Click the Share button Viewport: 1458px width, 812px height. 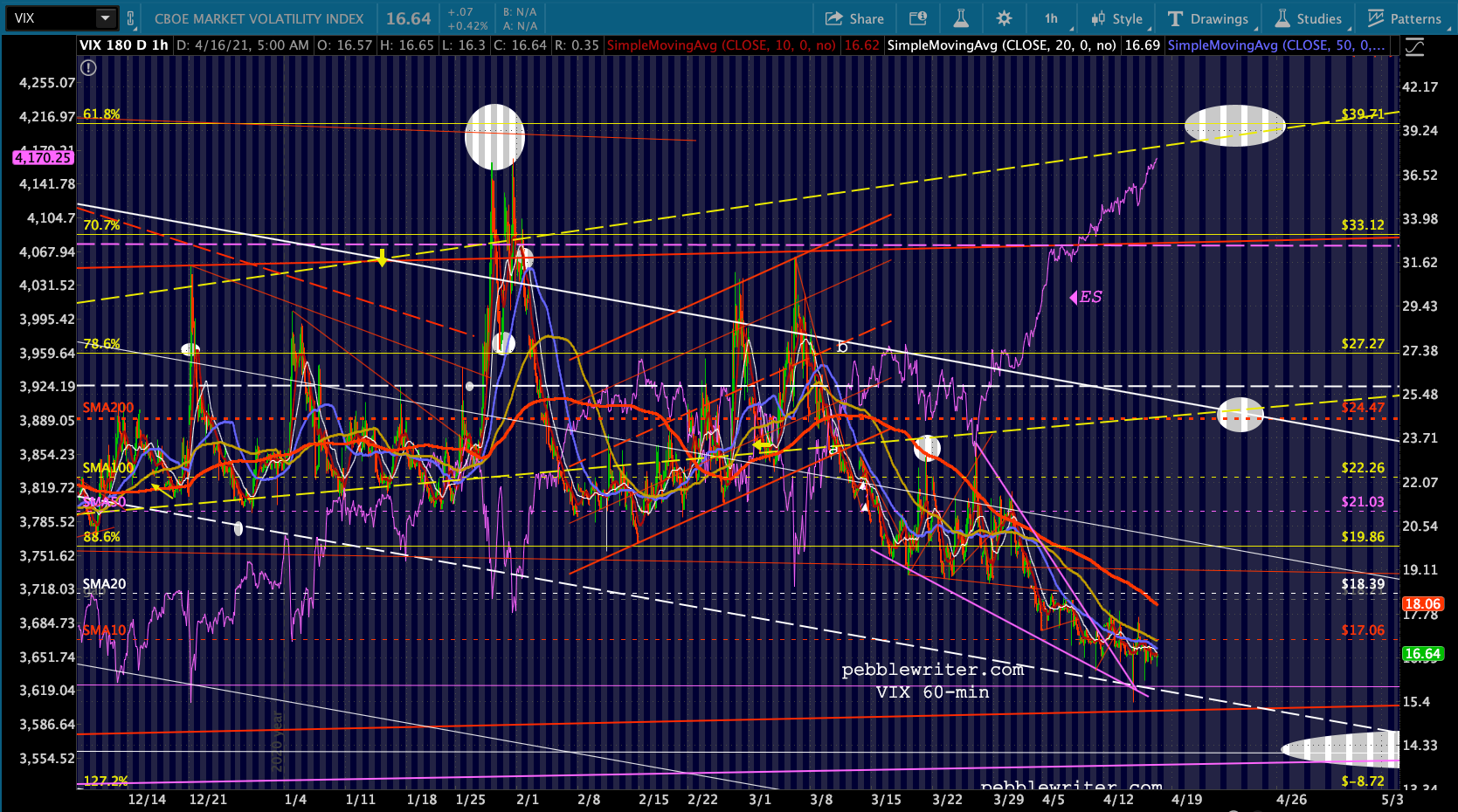853,18
